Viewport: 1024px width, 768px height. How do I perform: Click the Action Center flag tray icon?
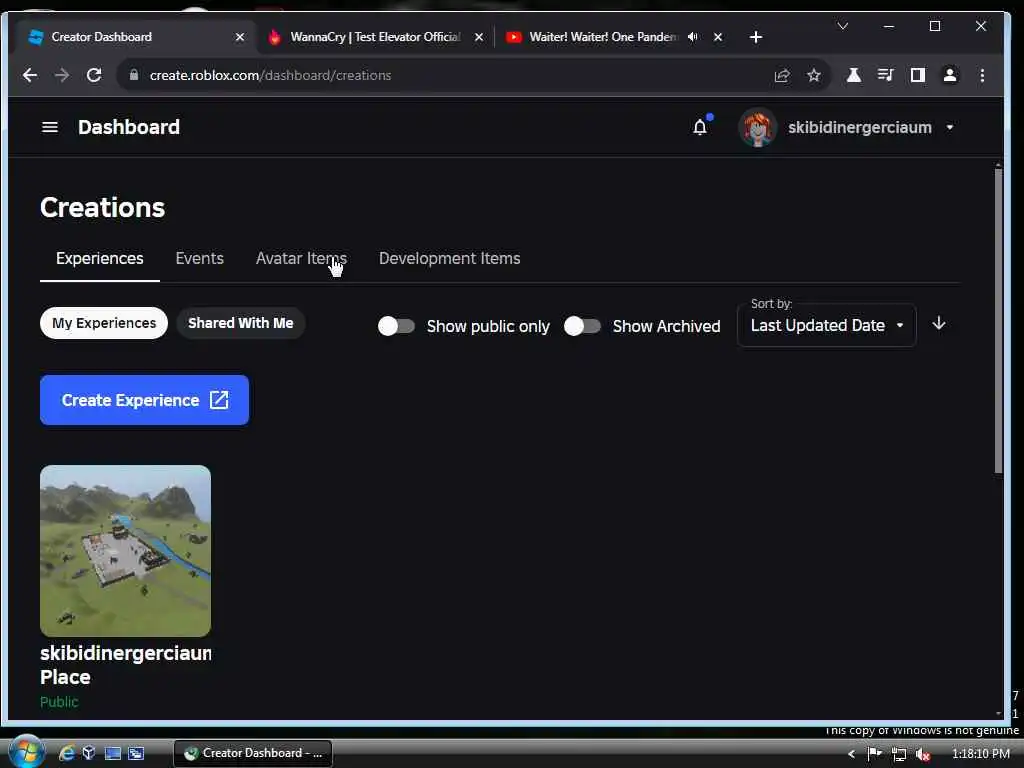coord(874,754)
